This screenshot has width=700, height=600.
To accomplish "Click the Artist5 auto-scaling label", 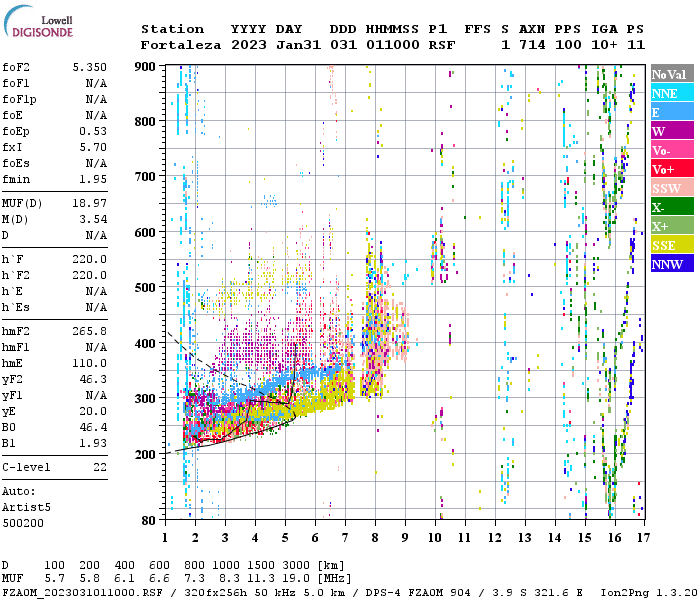I will coord(26,508).
